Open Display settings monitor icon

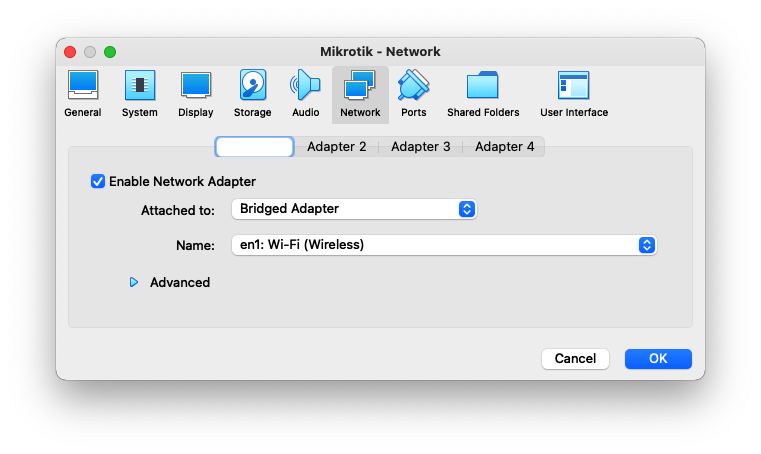tap(196, 87)
